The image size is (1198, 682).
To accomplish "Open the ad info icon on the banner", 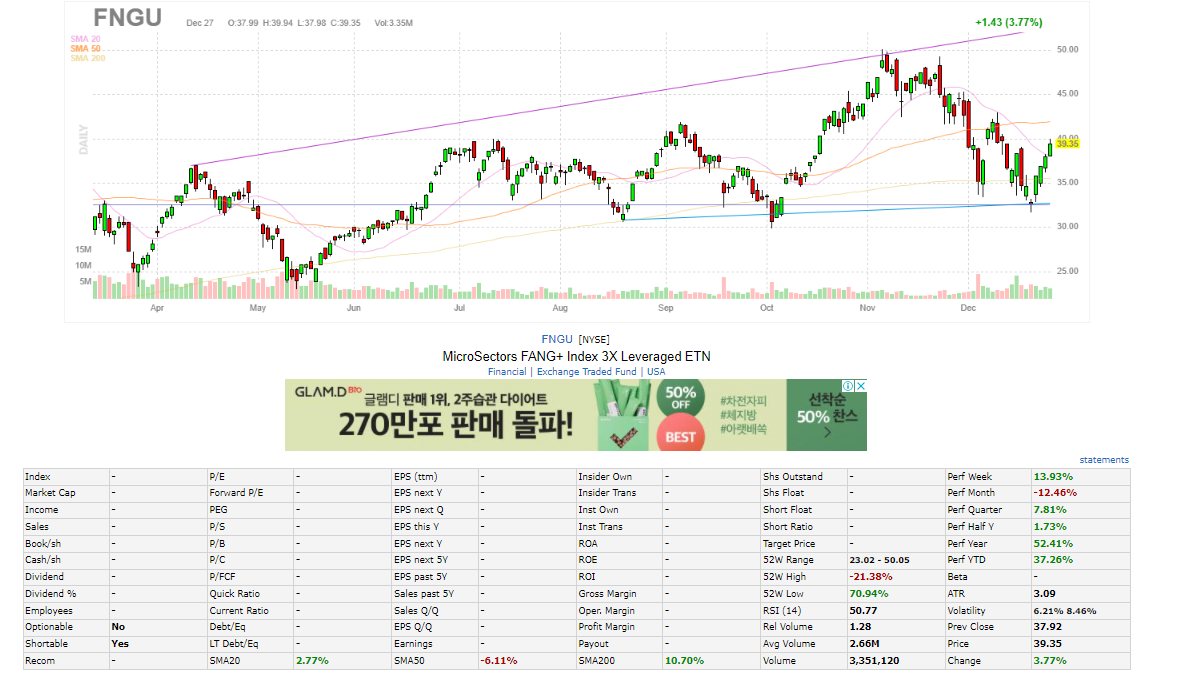I will [848, 386].
